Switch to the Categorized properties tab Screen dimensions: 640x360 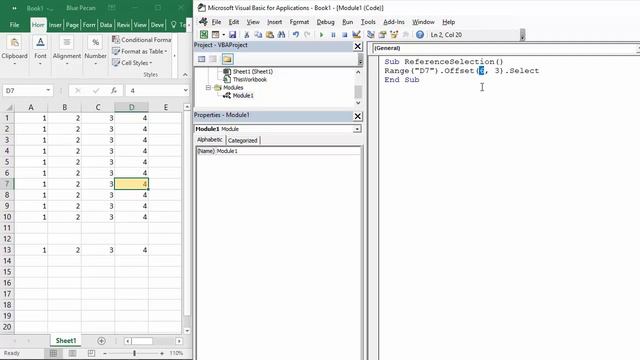tap(243, 140)
